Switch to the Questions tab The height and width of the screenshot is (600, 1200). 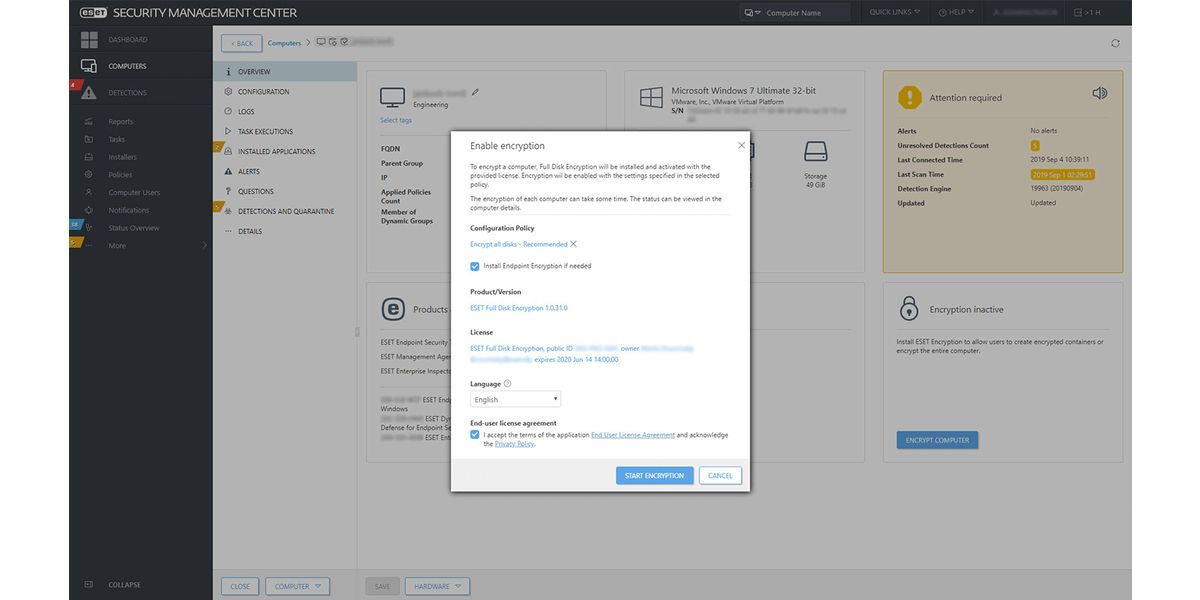[285, 192]
